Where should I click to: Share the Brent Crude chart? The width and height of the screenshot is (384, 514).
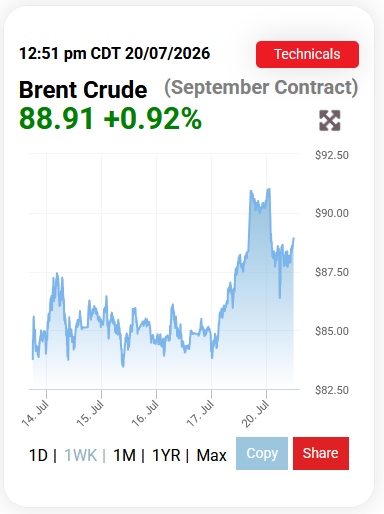tap(321, 453)
